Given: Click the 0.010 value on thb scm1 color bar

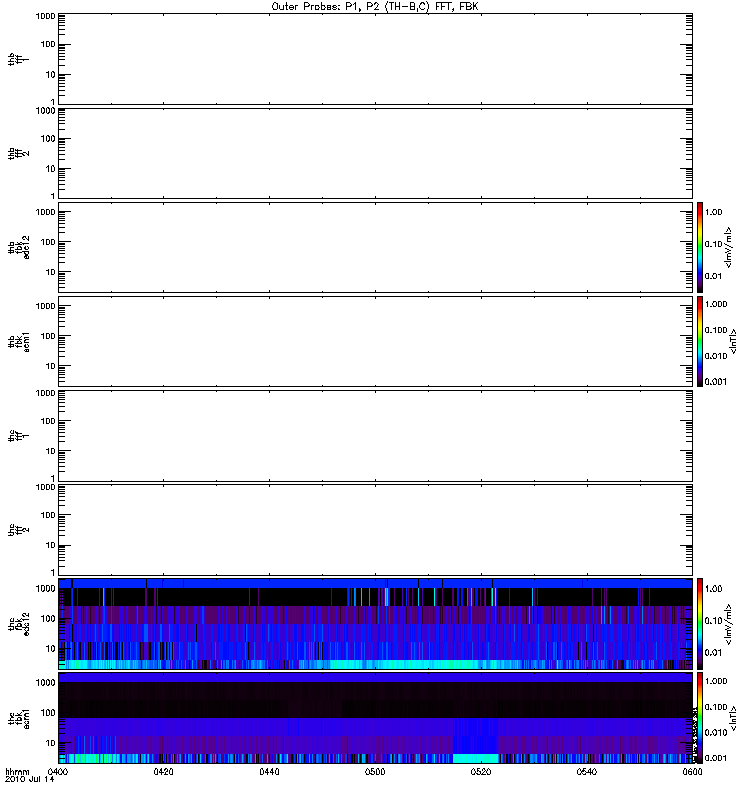Looking at the screenshot, I should (x=716, y=356).
